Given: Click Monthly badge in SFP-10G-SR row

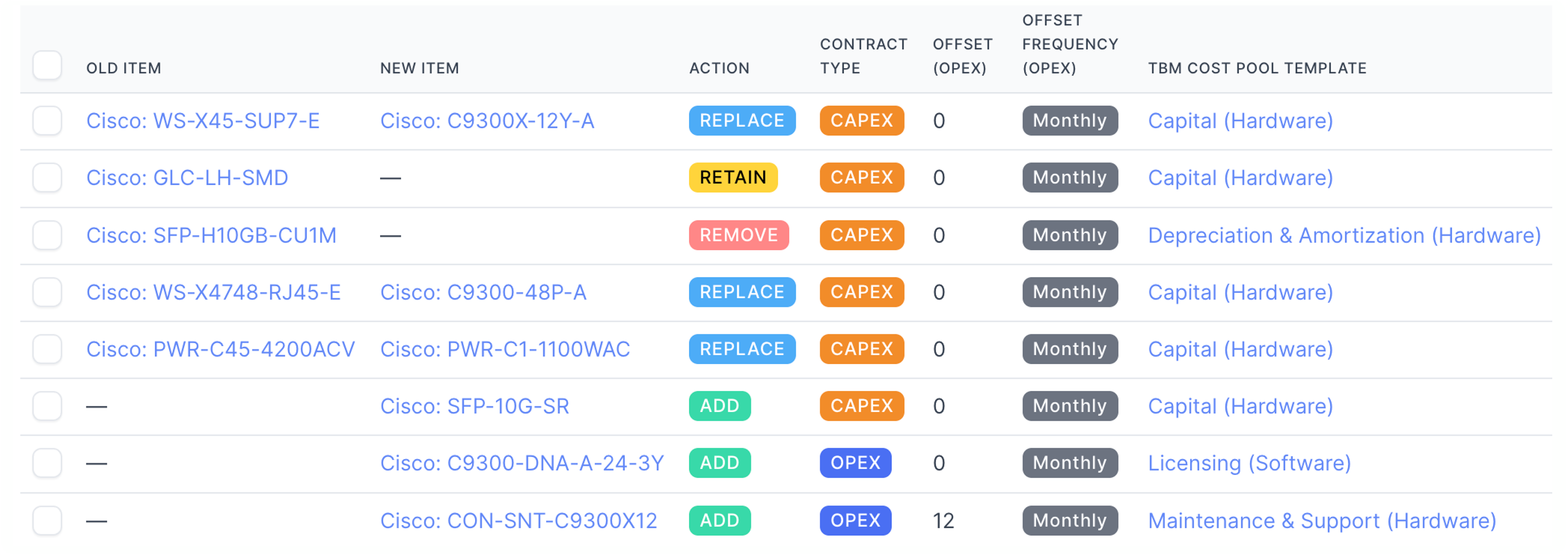Looking at the screenshot, I should point(1070,405).
